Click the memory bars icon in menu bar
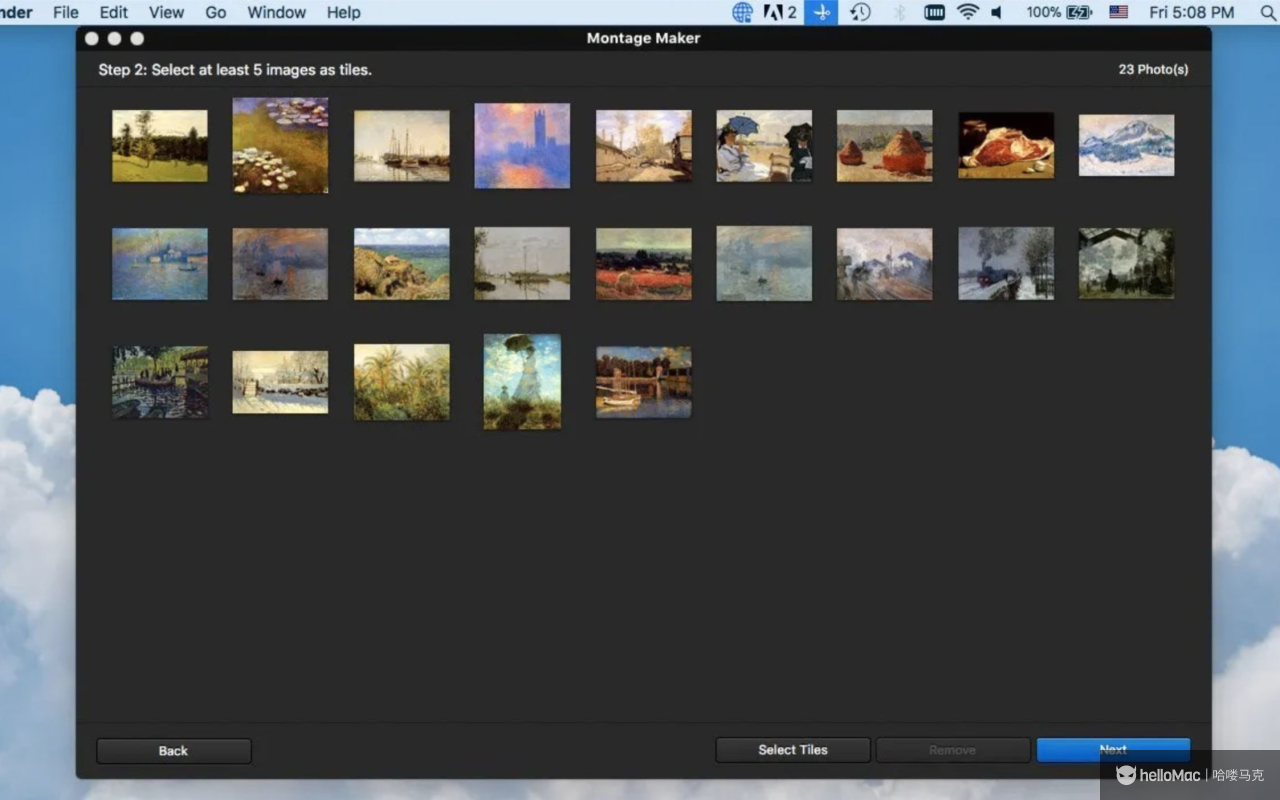The height and width of the screenshot is (800, 1280). [934, 12]
